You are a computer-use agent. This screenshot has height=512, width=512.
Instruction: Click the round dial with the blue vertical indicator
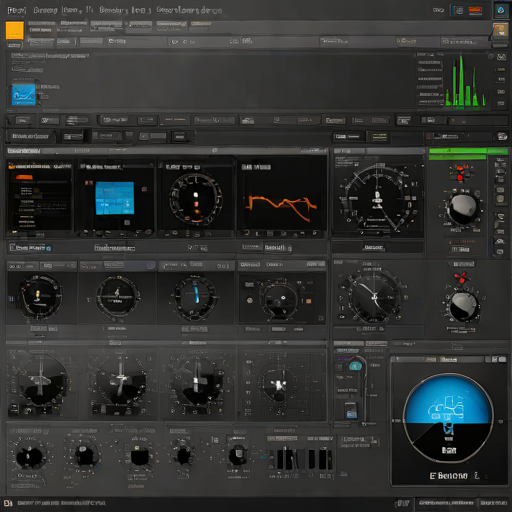click(196, 297)
